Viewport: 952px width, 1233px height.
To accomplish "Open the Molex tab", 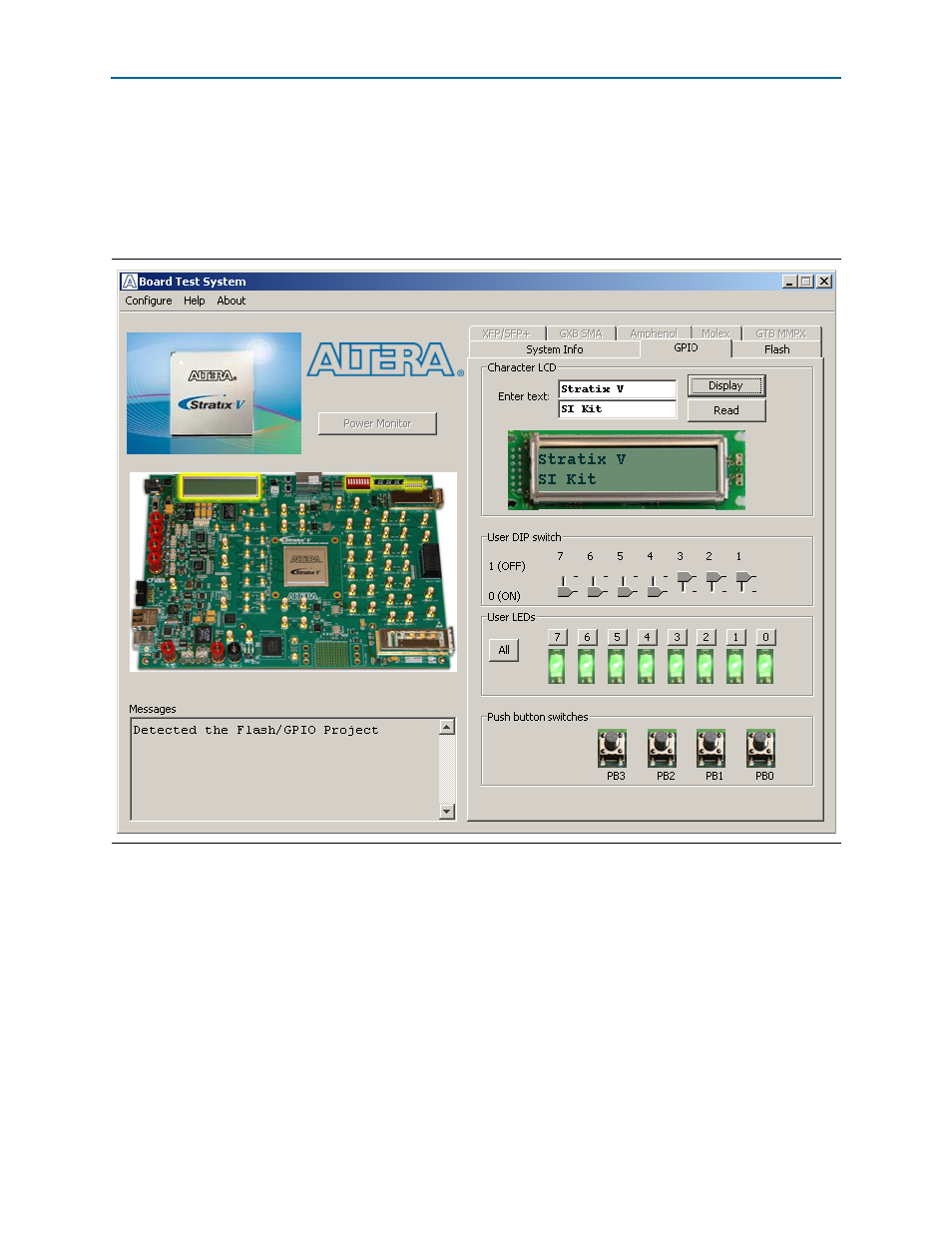I will (715, 333).
